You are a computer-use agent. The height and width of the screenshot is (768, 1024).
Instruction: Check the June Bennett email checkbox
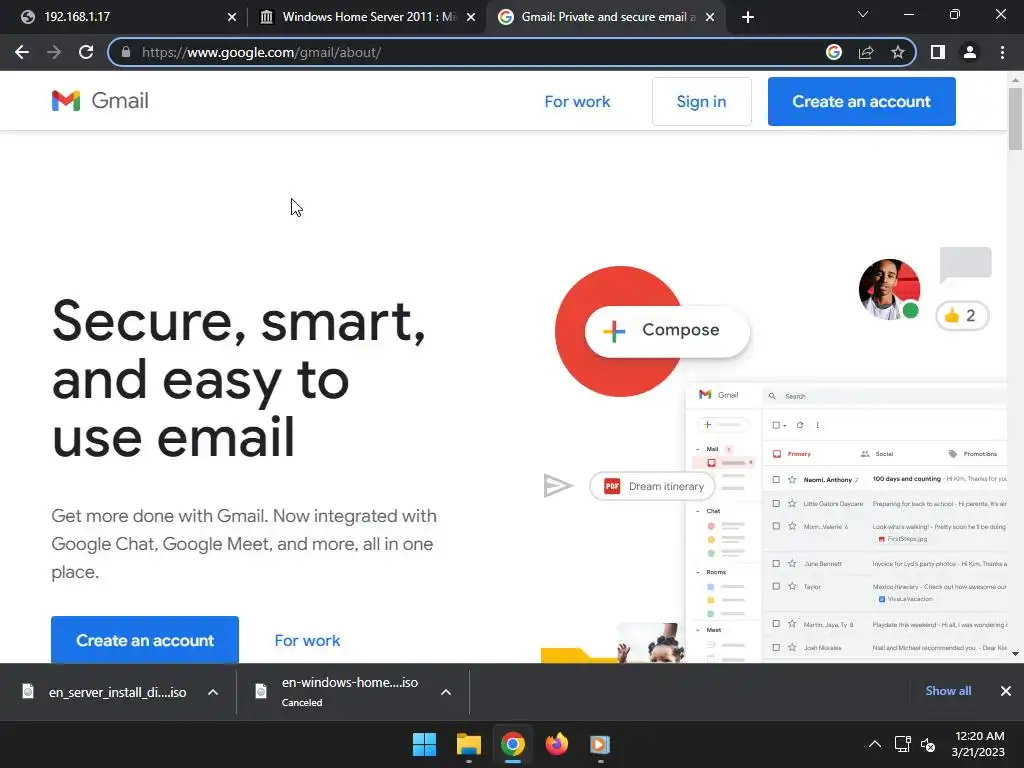pyautogui.click(x=776, y=563)
